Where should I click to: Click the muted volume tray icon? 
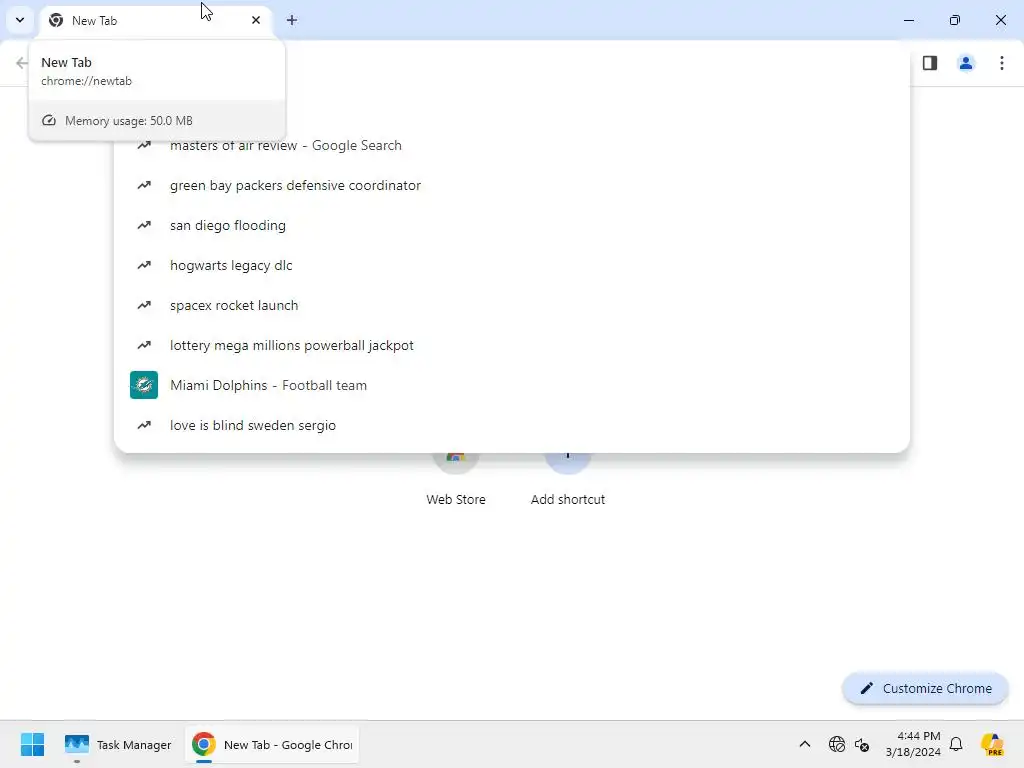click(862, 744)
